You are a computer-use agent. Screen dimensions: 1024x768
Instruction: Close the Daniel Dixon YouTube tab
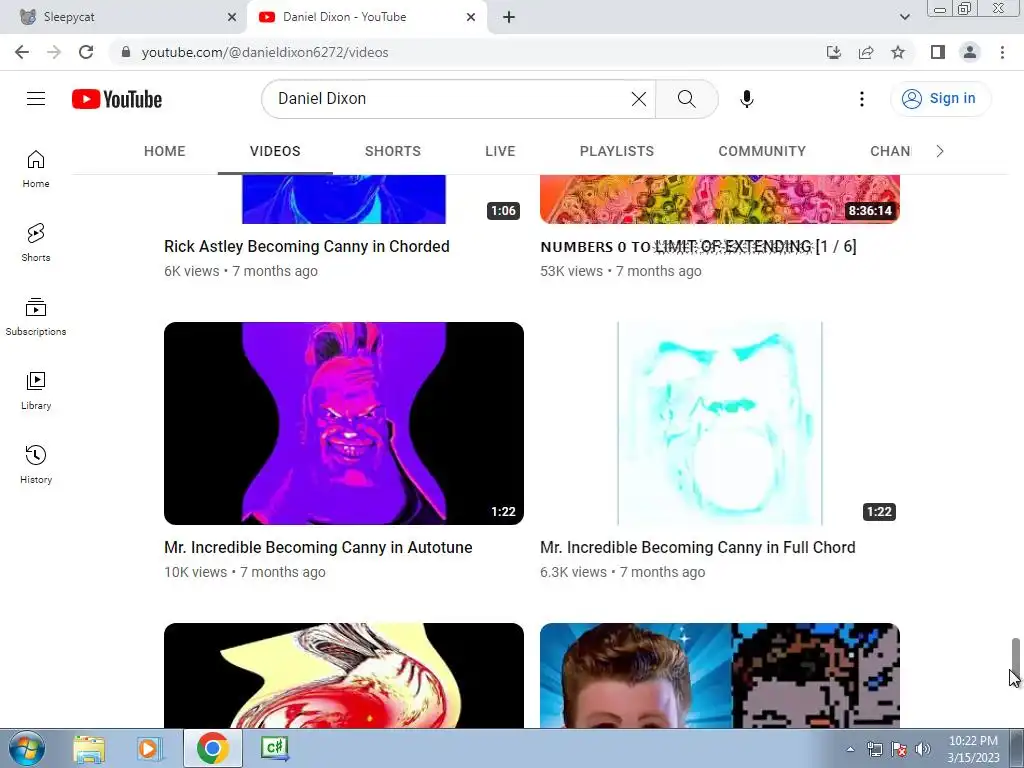tap(471, 17)
